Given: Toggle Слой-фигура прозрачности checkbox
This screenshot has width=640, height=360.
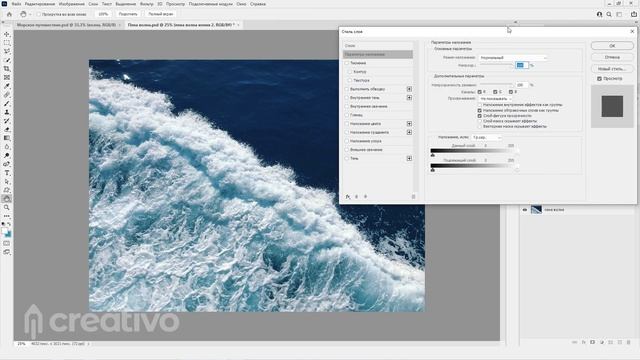Looking at the screenshot, I should pos(480,116).
